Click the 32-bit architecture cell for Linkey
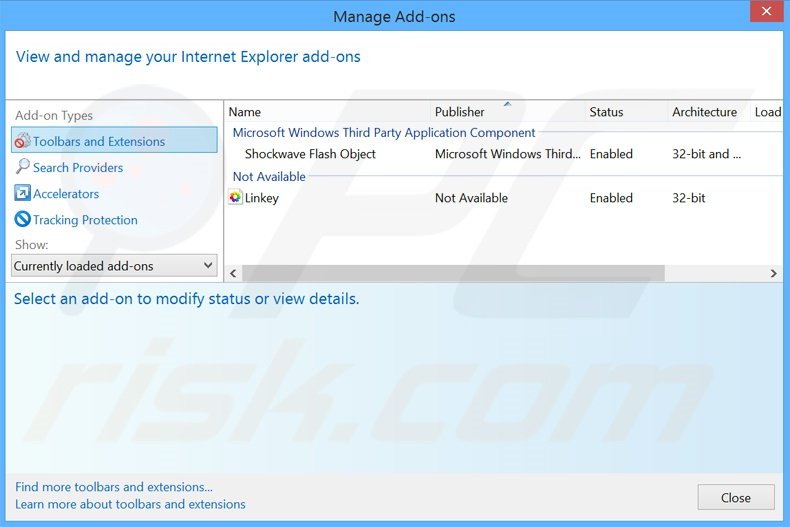790x527 pixels. 689,198
